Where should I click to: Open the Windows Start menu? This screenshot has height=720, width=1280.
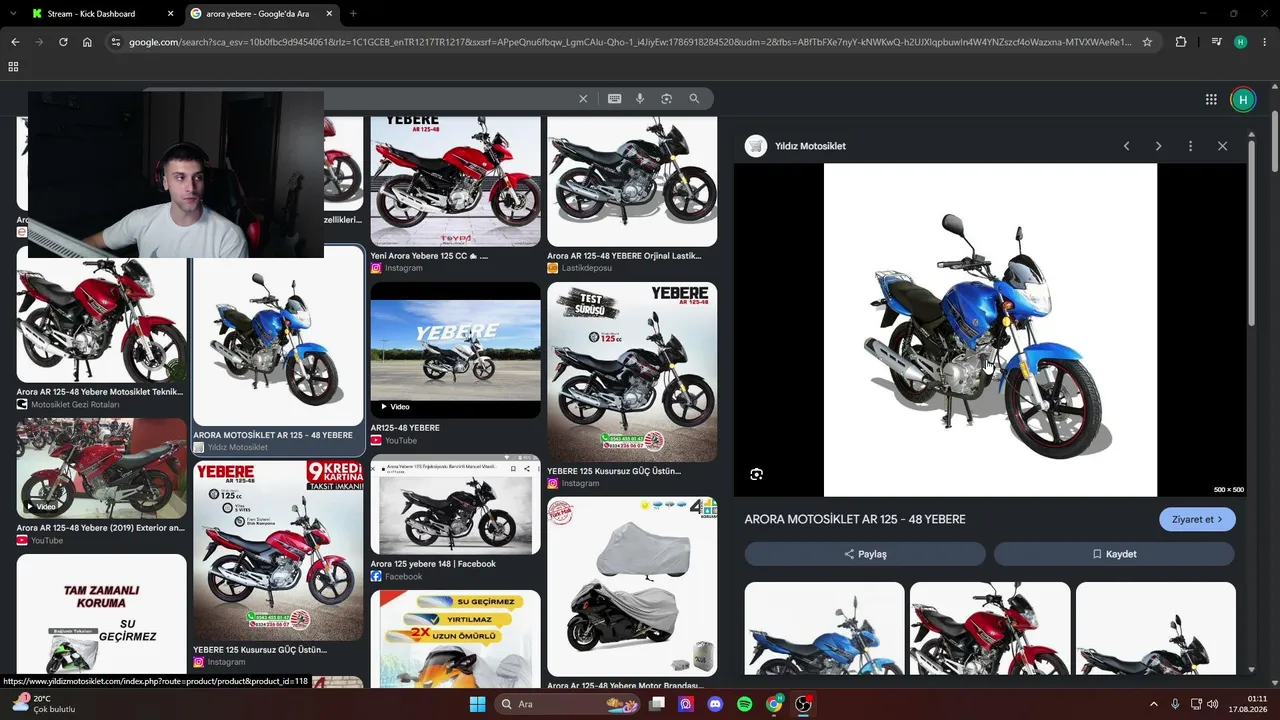click(477, 704)
